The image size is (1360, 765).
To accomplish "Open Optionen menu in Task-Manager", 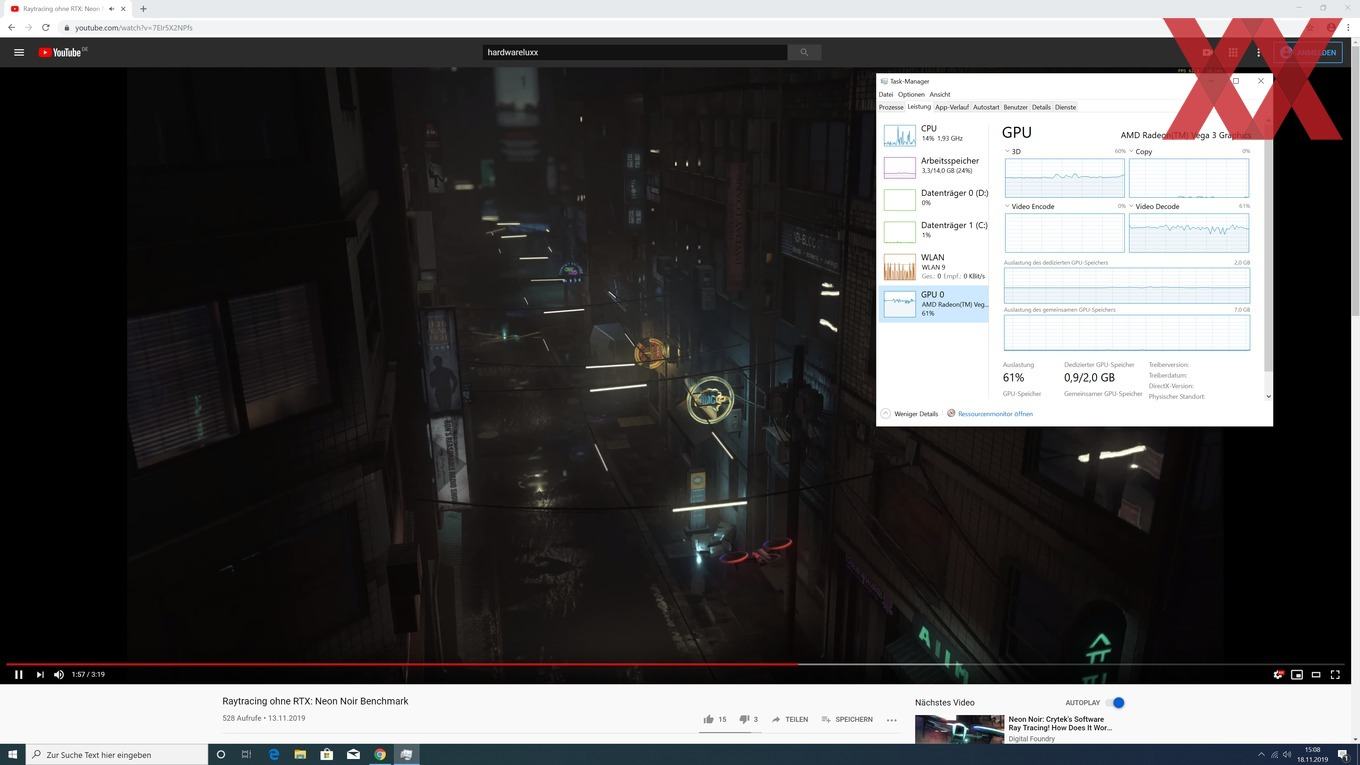I will click(x=911, y=94).
